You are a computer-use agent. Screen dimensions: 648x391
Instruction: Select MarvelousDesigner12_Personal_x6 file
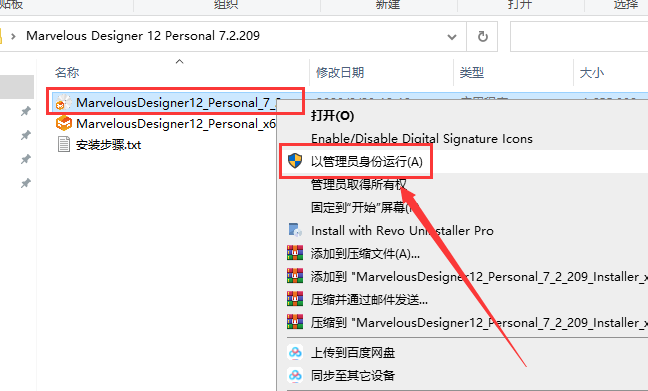pyautogui.click(x=166, y=124)
